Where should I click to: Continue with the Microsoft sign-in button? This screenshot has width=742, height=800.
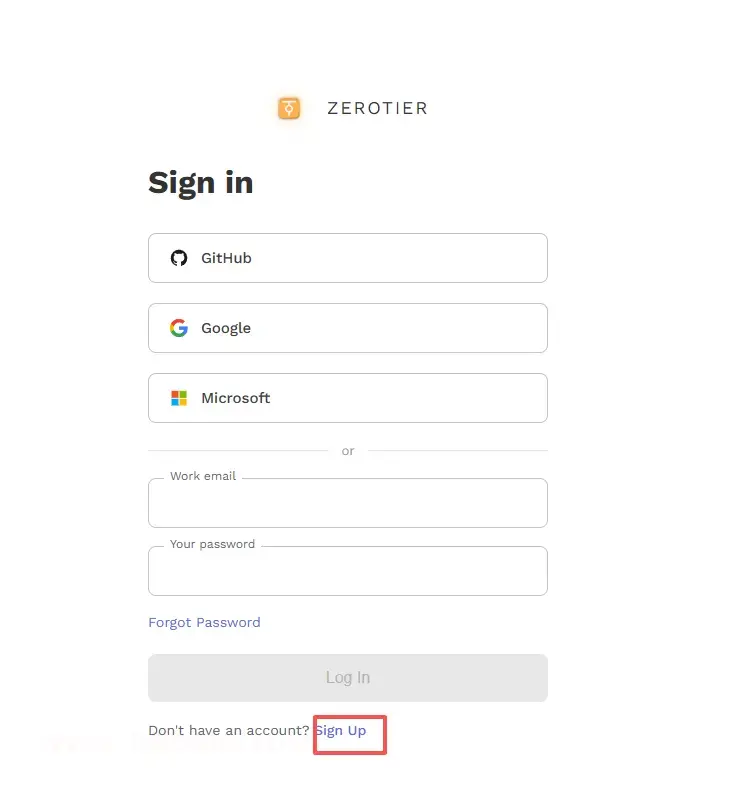click(347, 398)
